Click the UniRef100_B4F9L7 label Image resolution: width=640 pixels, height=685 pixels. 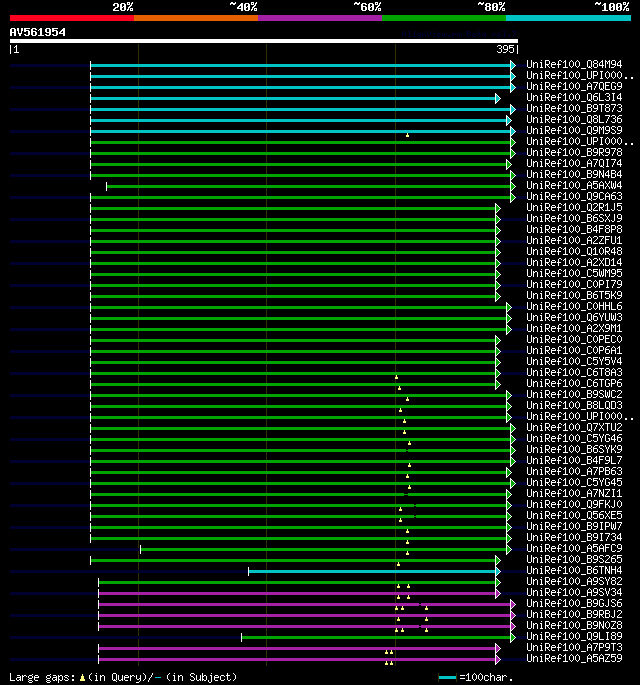click(574, 460)
